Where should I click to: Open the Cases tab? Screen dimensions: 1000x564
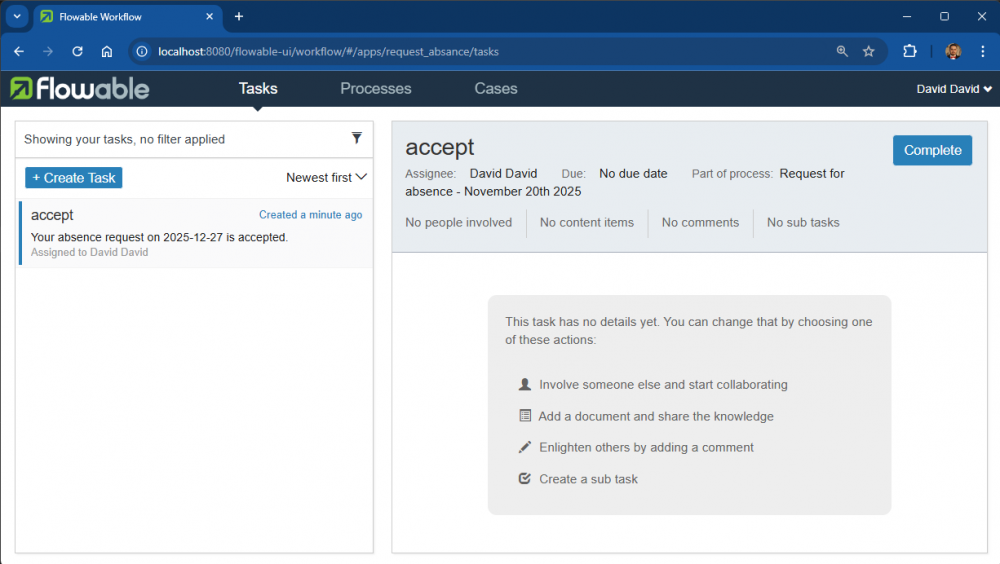point(495,89)
